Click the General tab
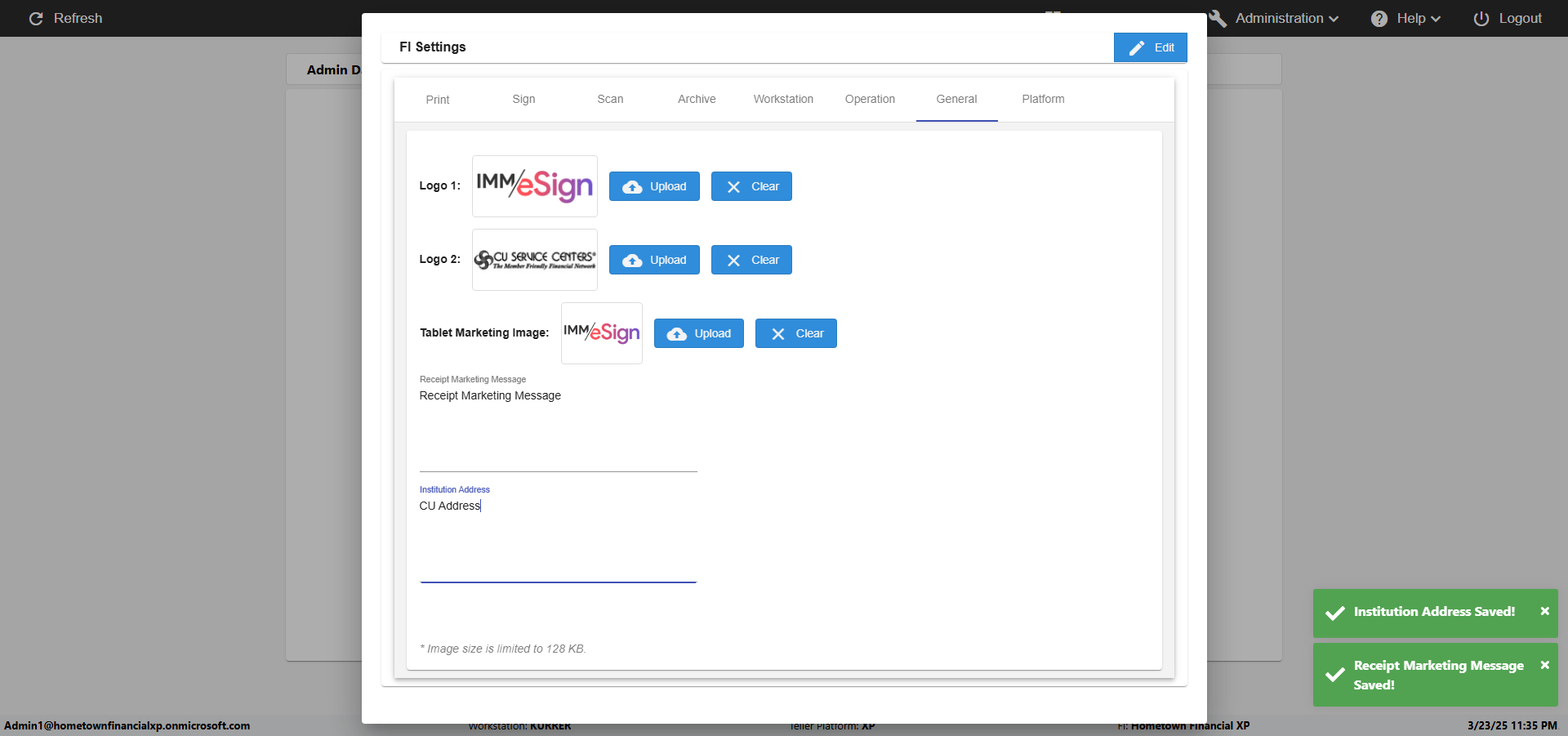1568x736 pixels. (x=957, y=100)
